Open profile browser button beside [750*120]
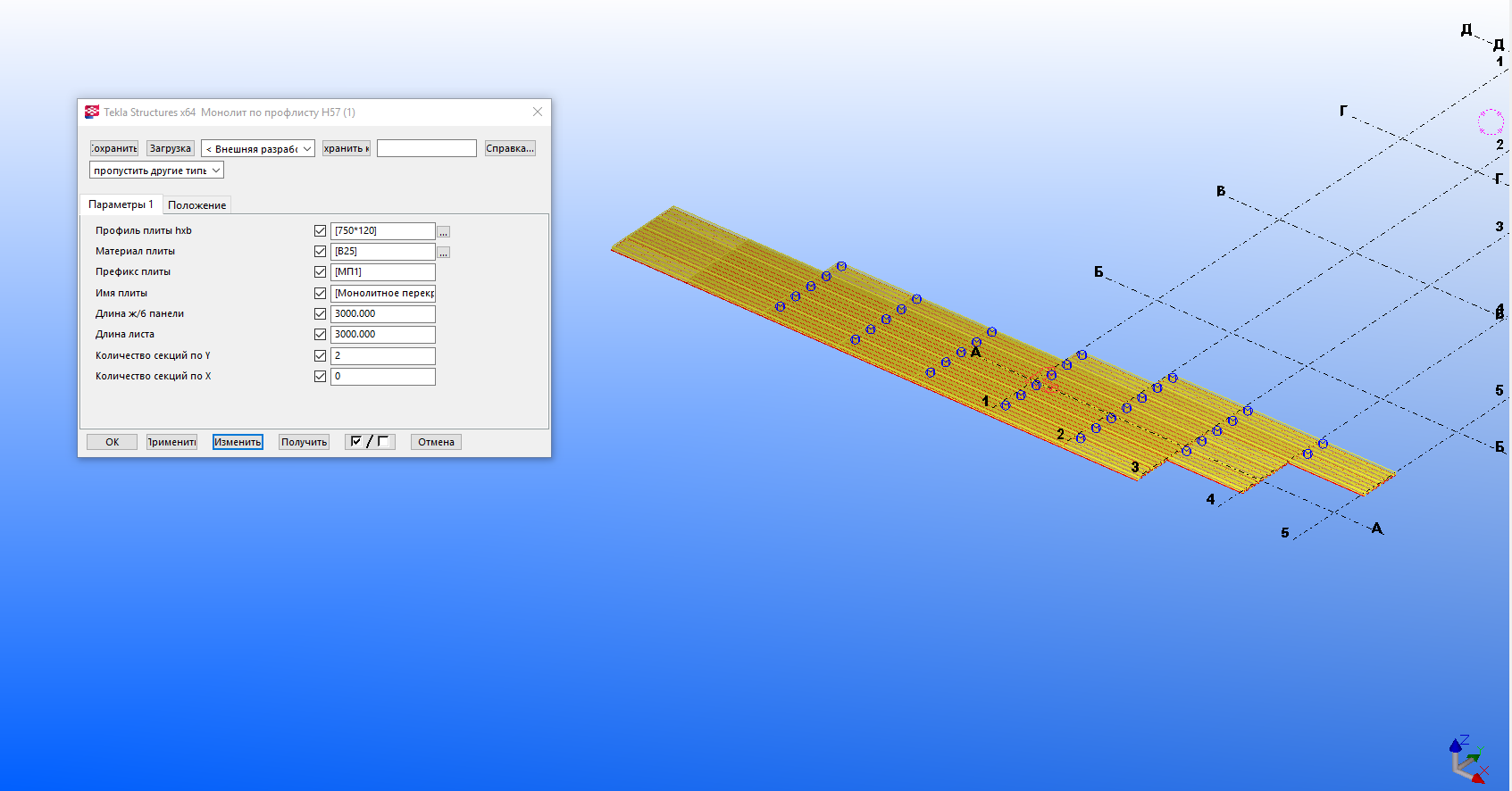This screenshot has width=1512, height=791. coord(444,232)
